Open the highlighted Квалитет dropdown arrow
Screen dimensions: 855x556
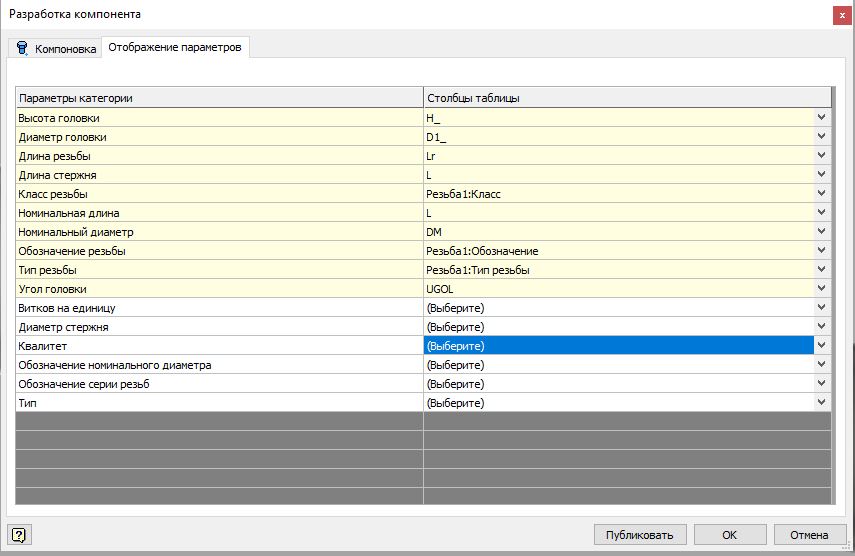(x=821, y=346)
